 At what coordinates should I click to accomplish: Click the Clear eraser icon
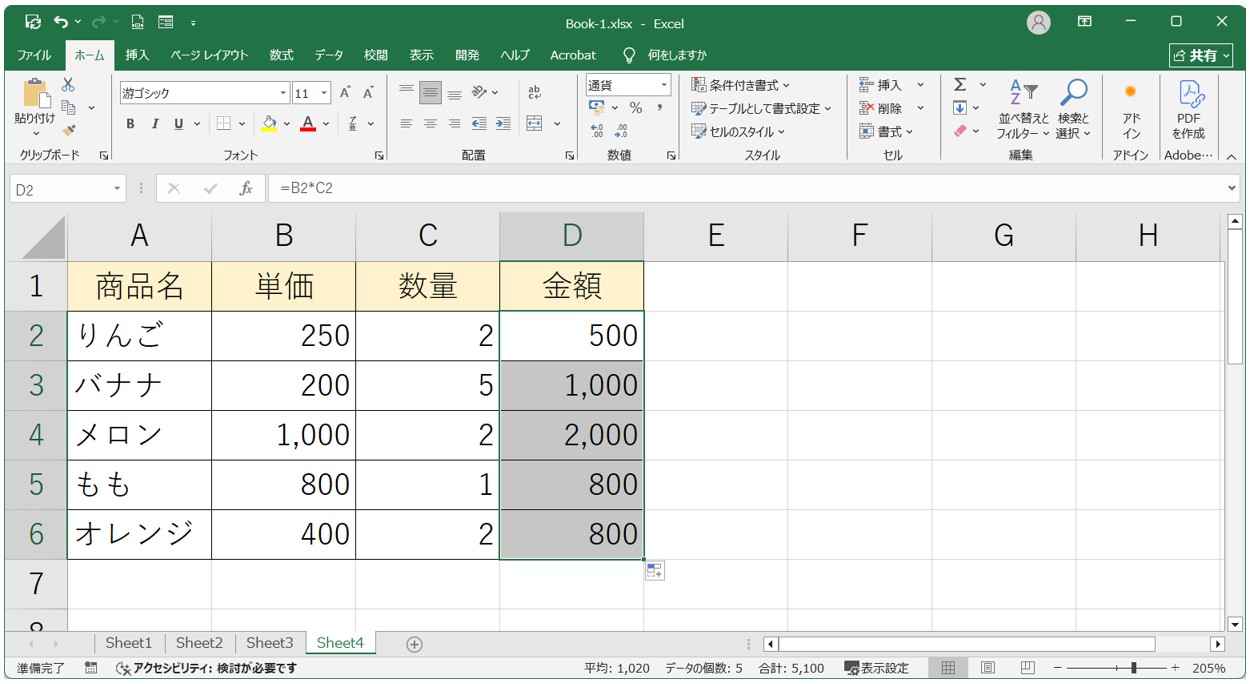point(960,131)
